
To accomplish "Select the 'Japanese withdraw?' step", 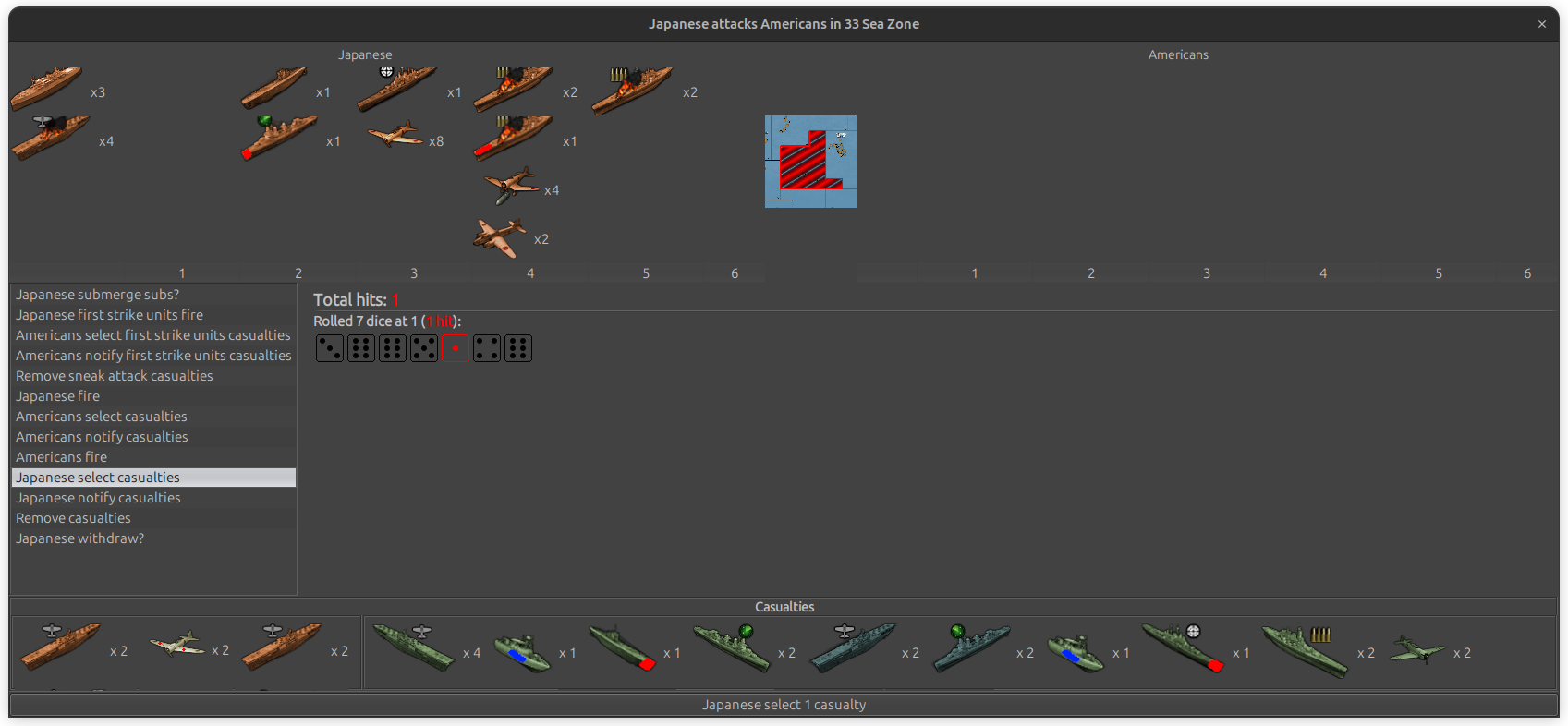I will click(x=153, y=538).
